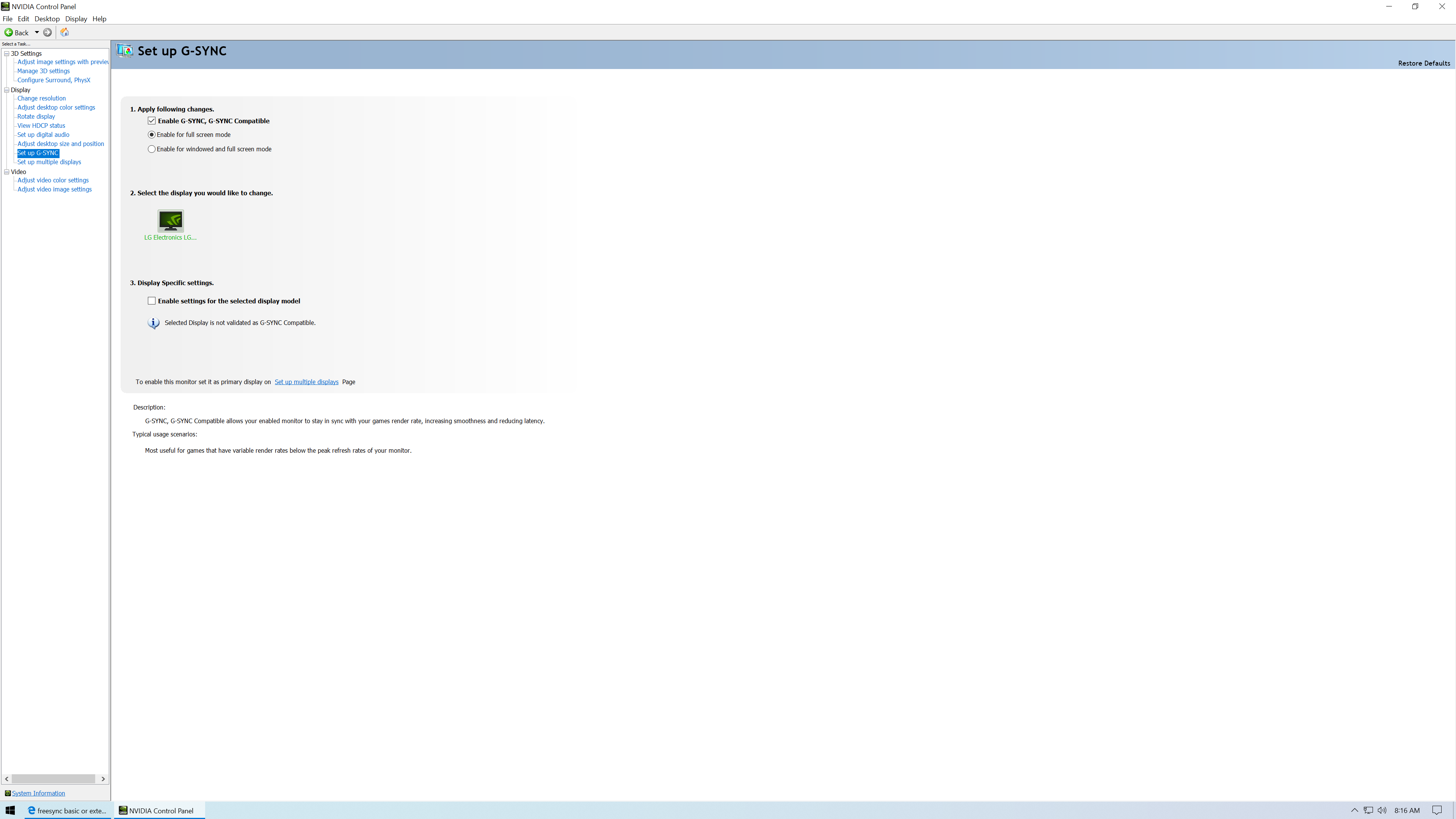This screenshot has width=1456, height=819.
Task: Collapse the Display tree node
Action: coord(7,90)
